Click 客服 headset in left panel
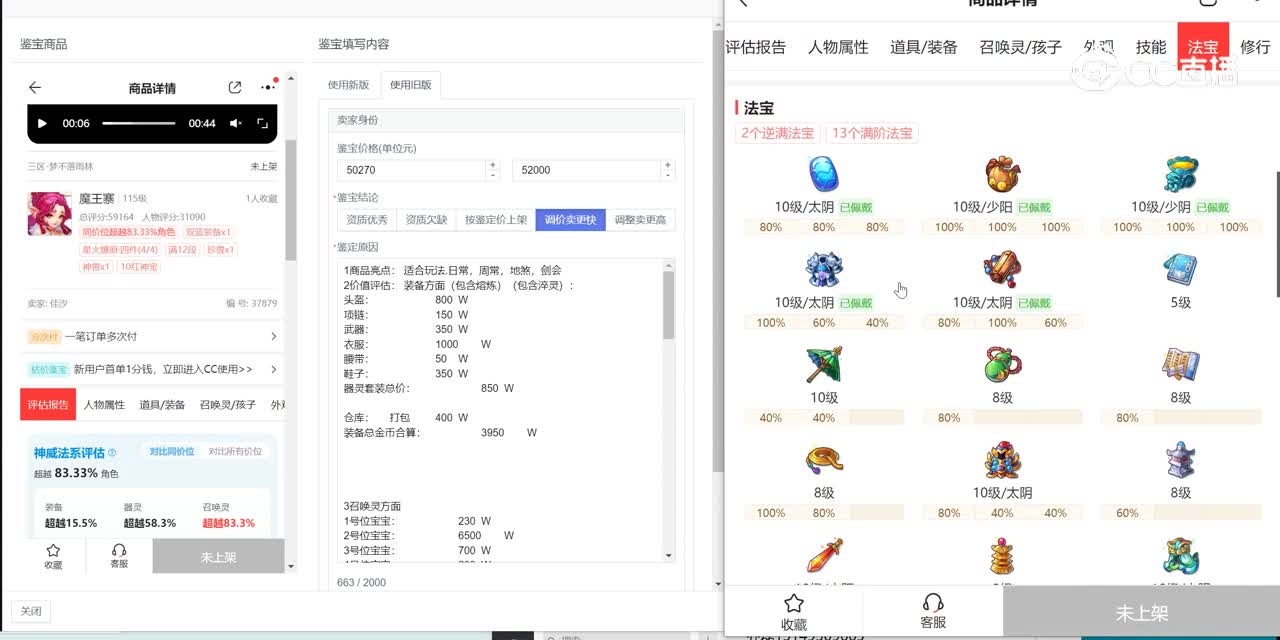The height and width of the screenshot is (640, 1280). click(x=119, y=556)
